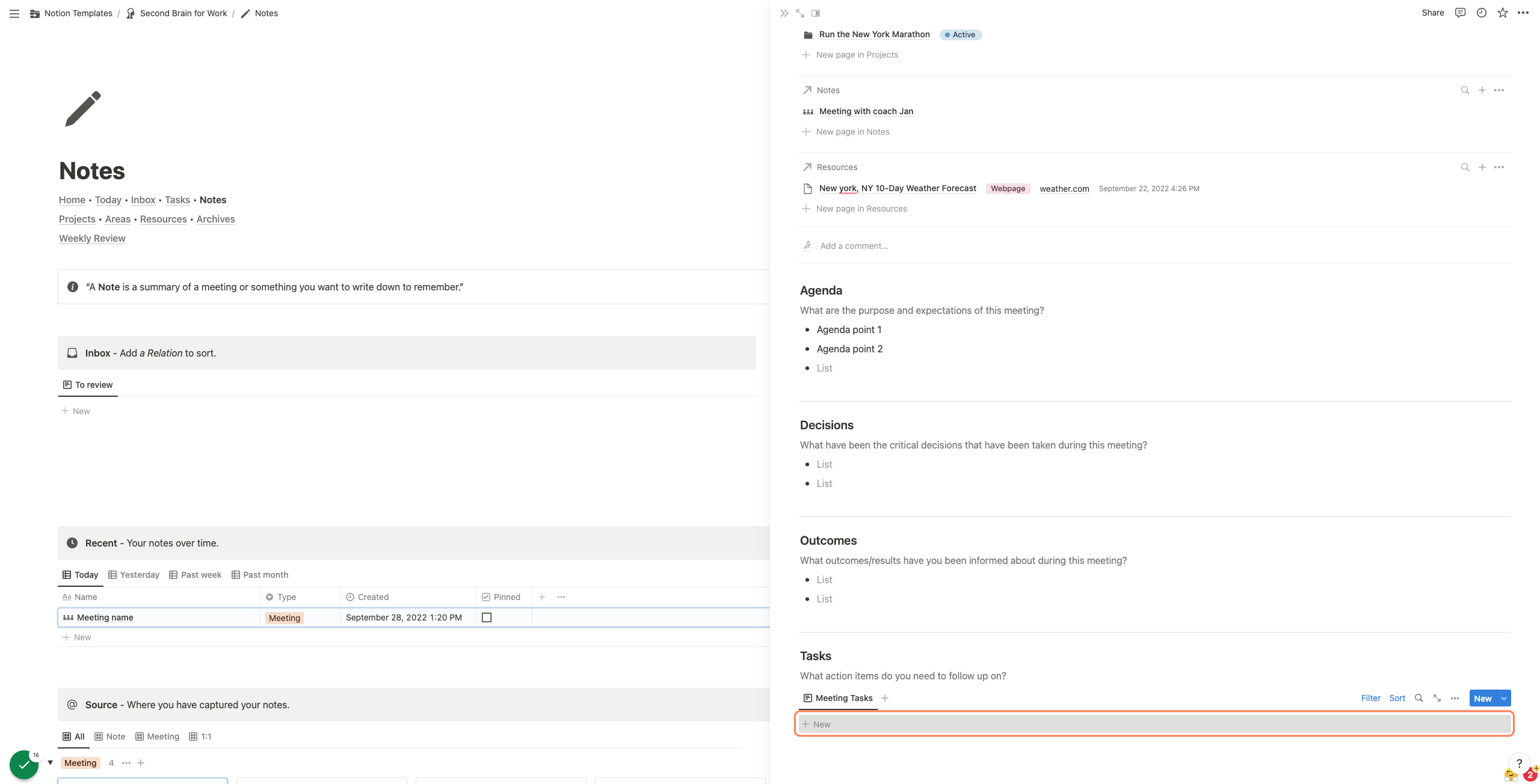Search in the Resources relation section
Viewport: 1540px width, 784px height.
(1465, 167)
